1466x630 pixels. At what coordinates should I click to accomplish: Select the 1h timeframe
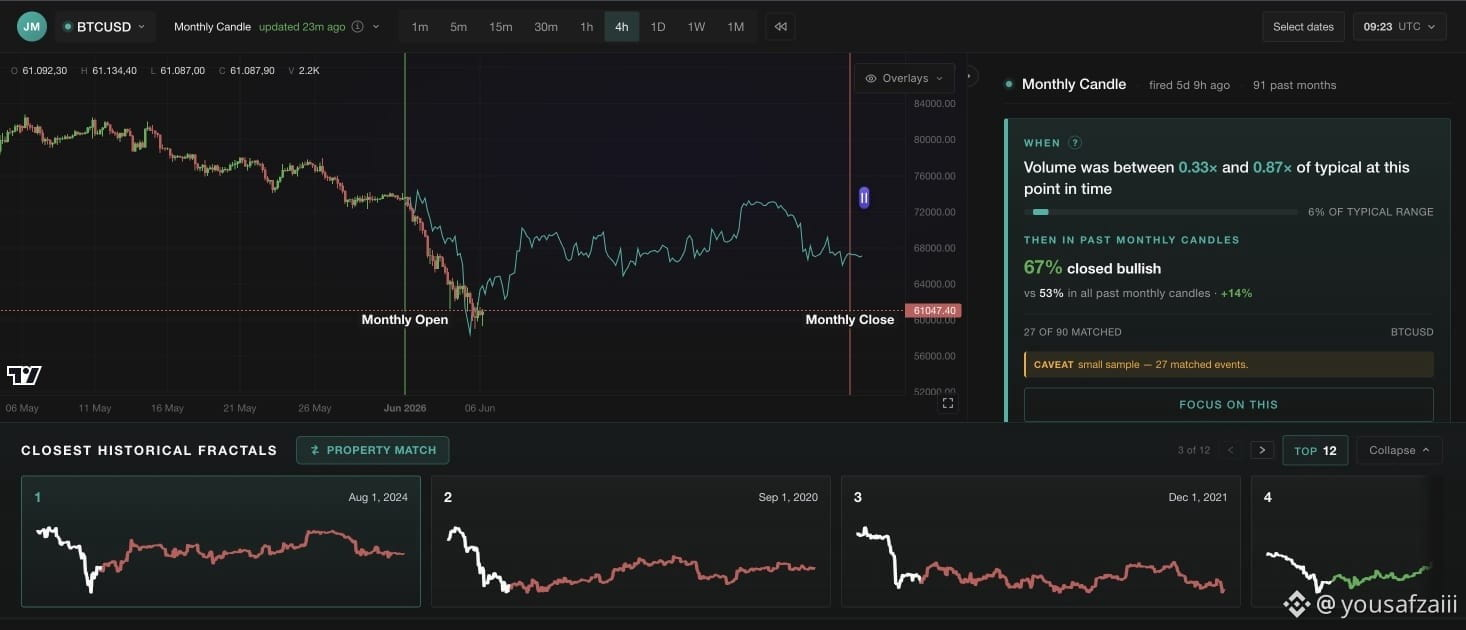coord(587,27)
